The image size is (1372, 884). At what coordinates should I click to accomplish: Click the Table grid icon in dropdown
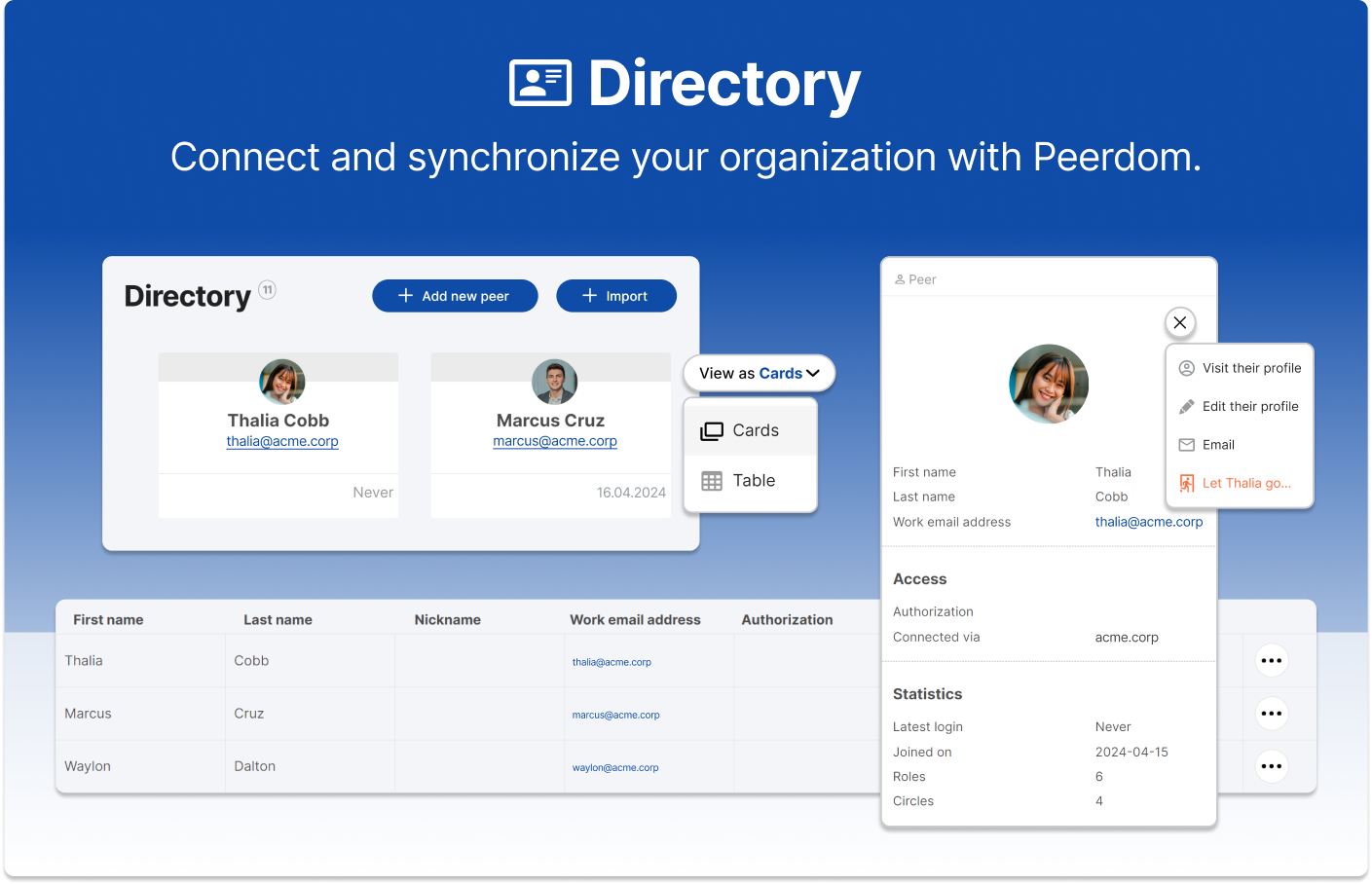[x=712, y=481]
